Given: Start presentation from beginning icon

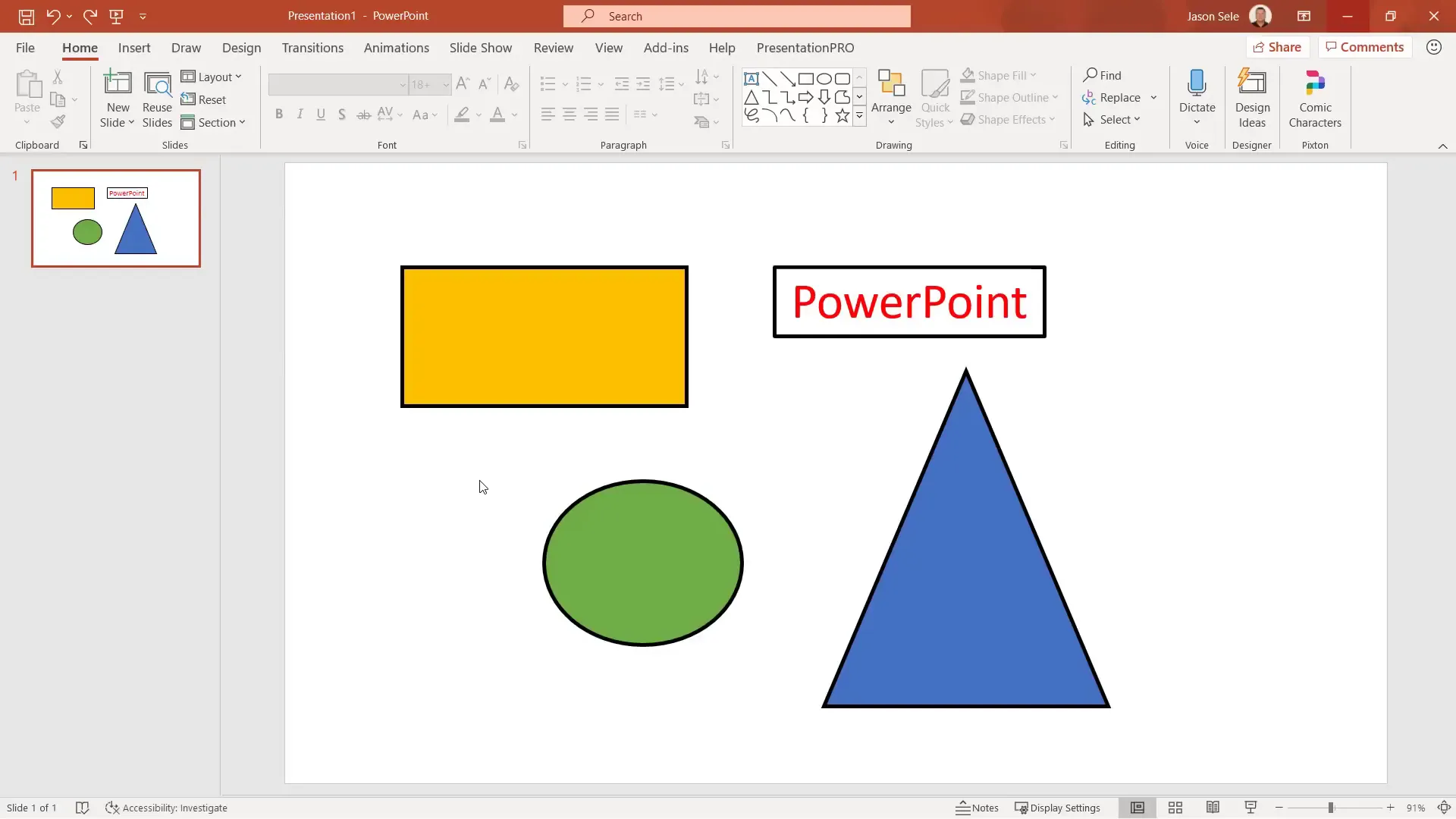Looking at the screenshot, I should pos(117,16).
